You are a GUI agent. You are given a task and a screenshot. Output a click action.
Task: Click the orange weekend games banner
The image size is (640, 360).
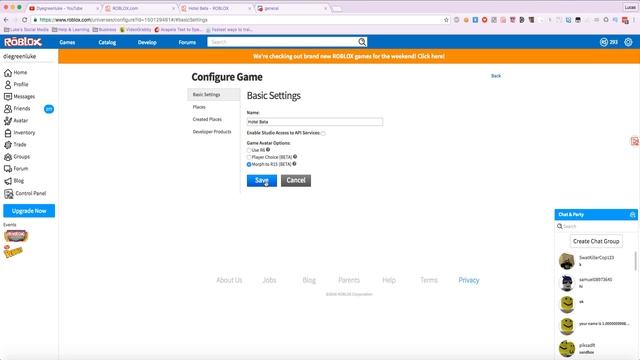349,56
